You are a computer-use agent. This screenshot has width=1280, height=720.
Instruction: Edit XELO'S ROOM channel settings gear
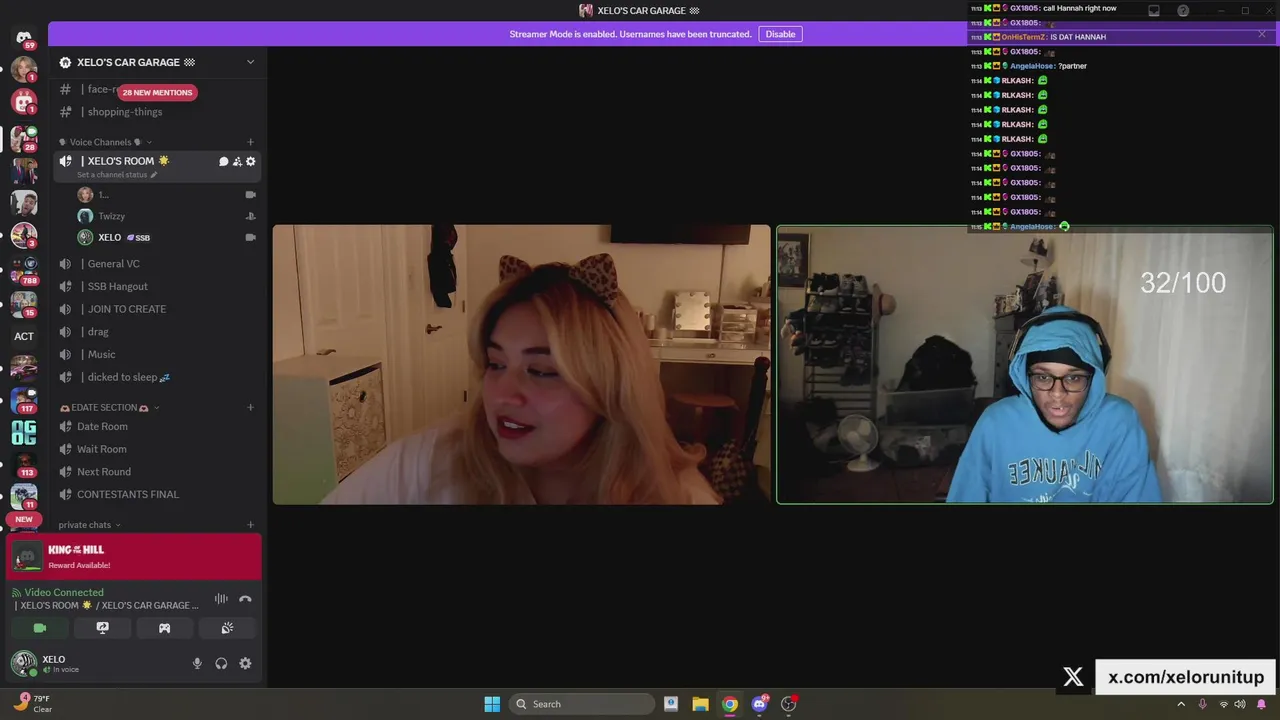click(x=250, y=161)
